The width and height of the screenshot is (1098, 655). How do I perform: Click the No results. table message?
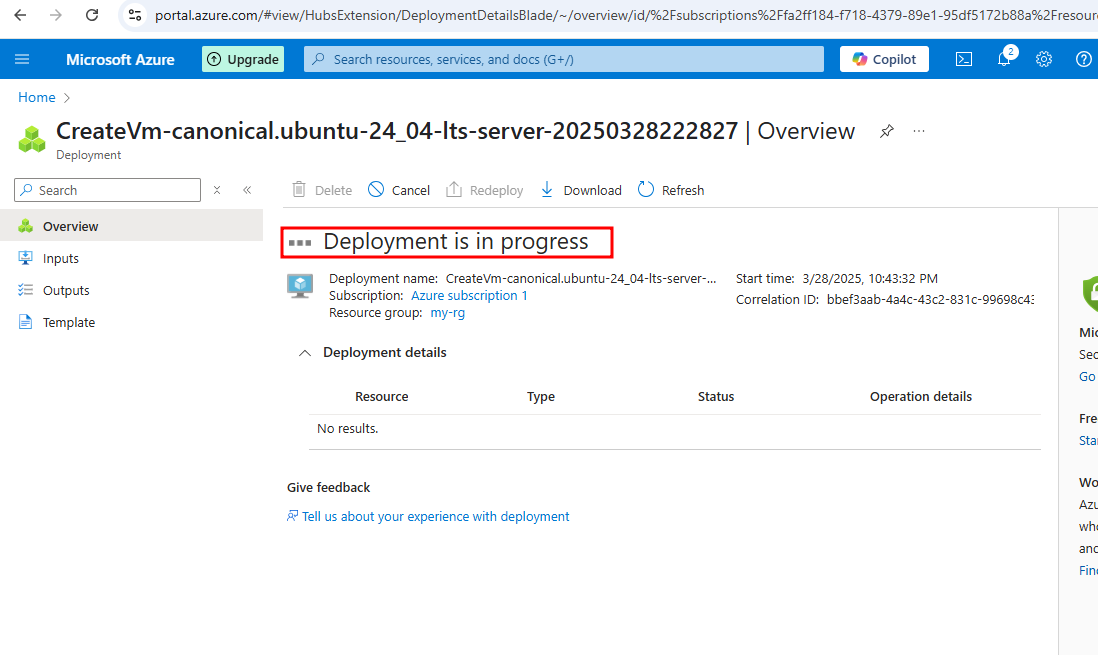[x=347, y=428]
